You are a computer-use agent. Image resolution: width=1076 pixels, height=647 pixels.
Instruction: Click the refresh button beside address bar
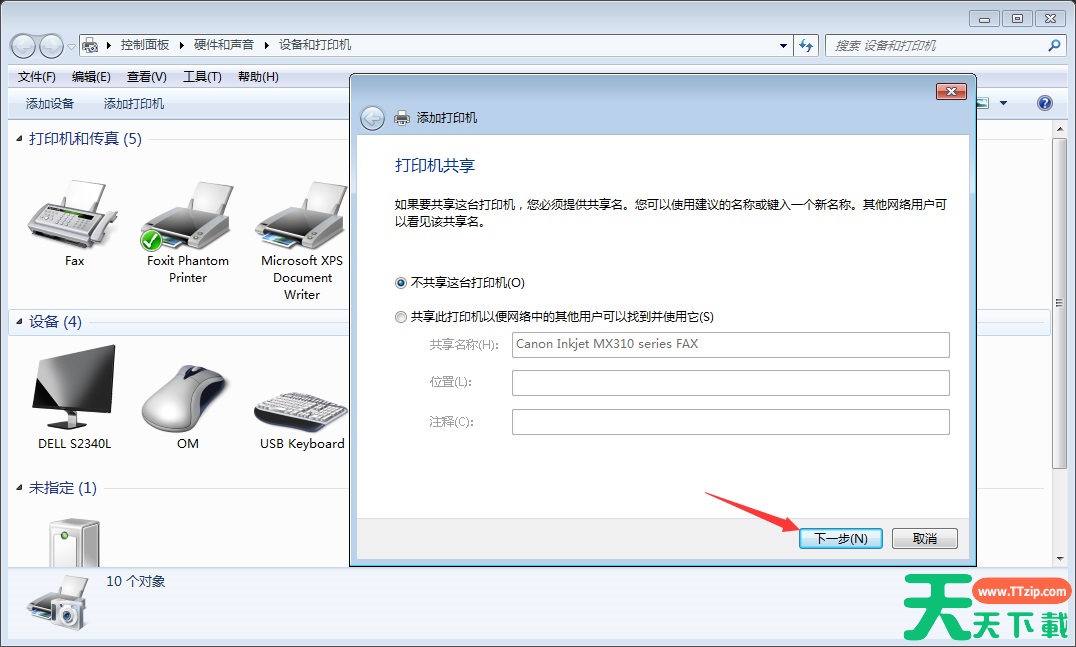[x=807, y=46]
